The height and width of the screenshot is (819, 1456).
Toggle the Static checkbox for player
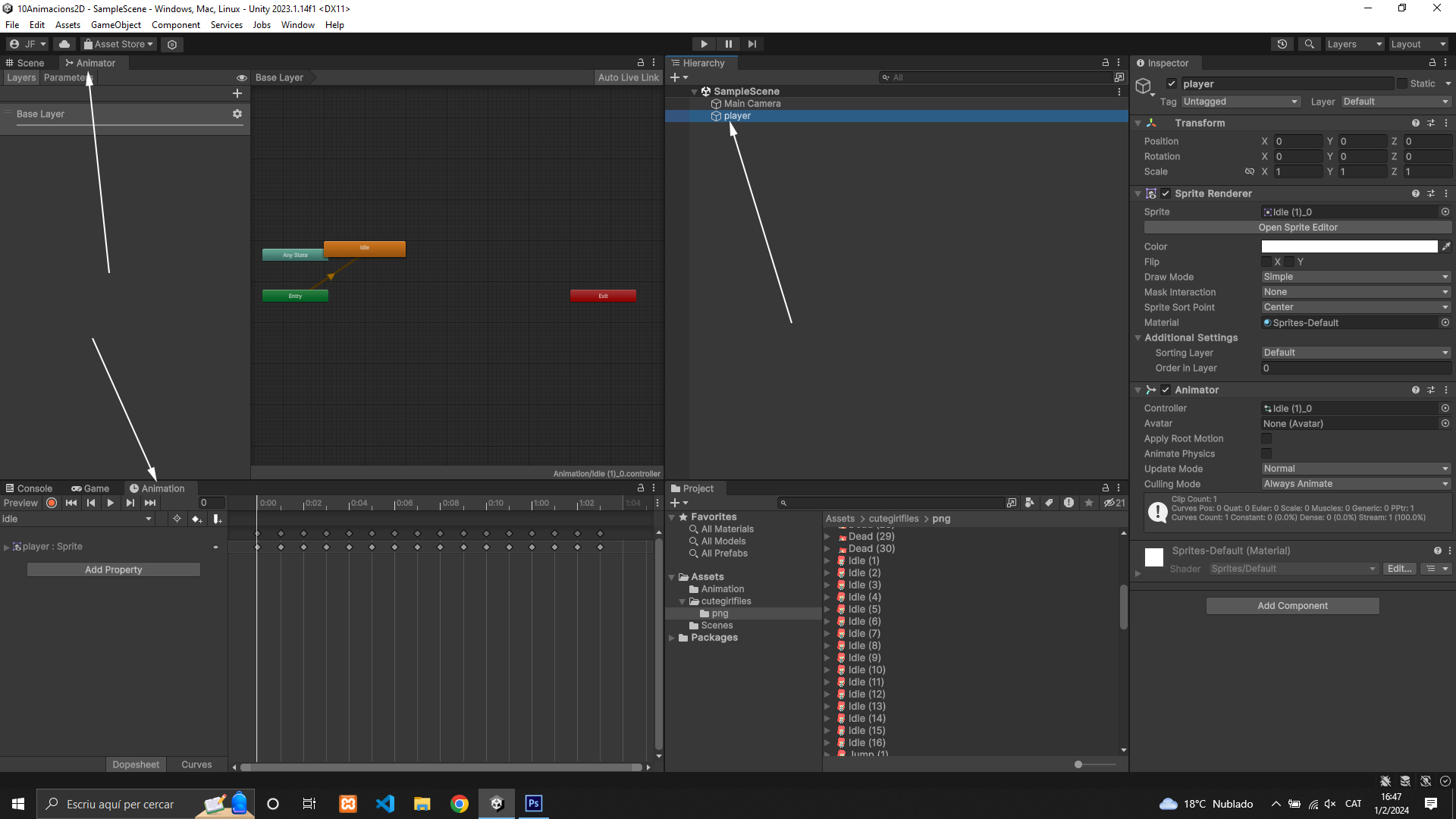point(1402,83)
